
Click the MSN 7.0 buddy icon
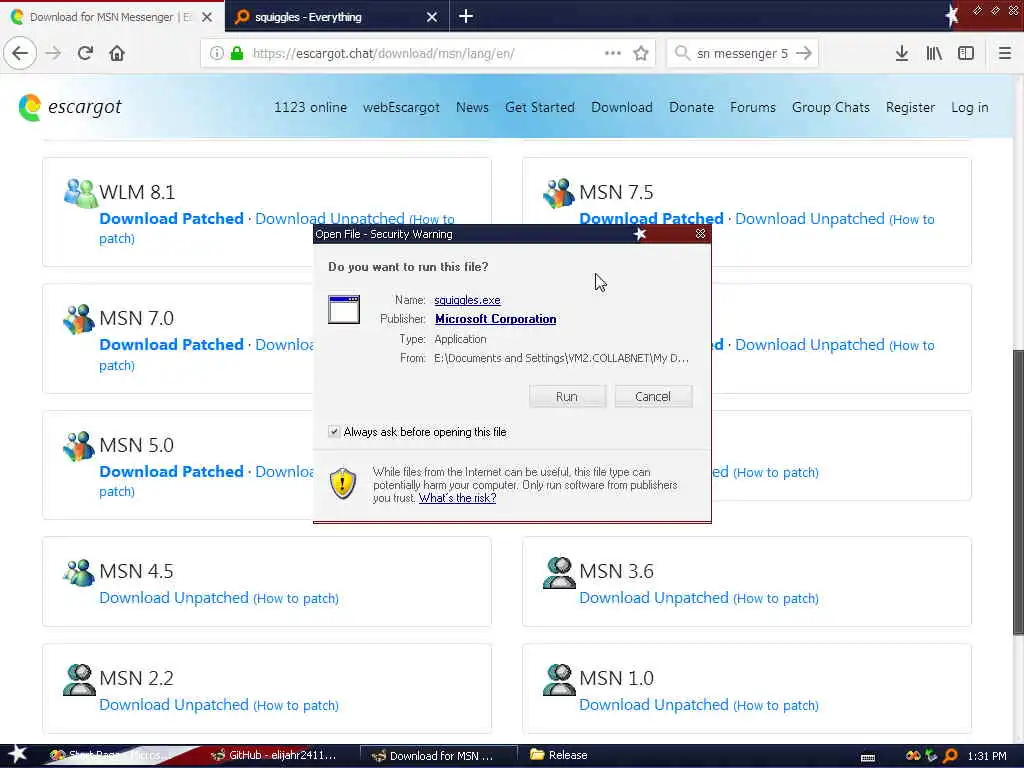pyautogui.click(x=79, y=319)
